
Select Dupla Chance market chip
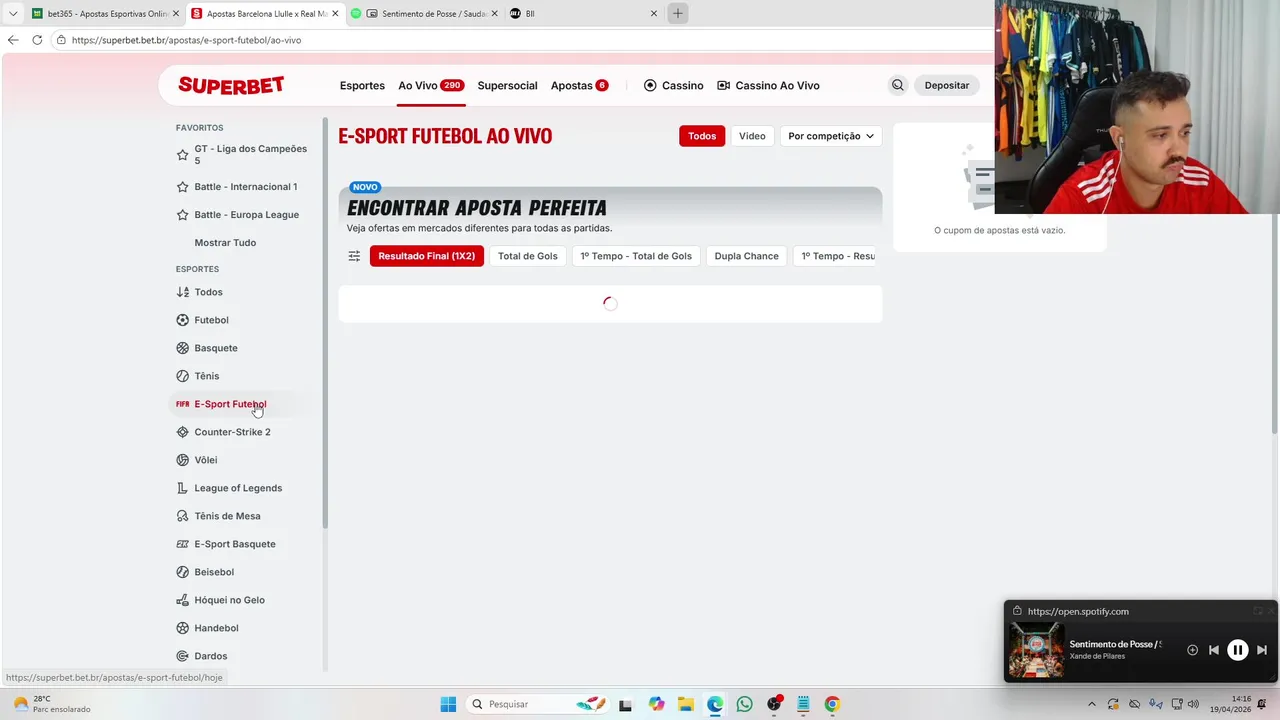746,256
